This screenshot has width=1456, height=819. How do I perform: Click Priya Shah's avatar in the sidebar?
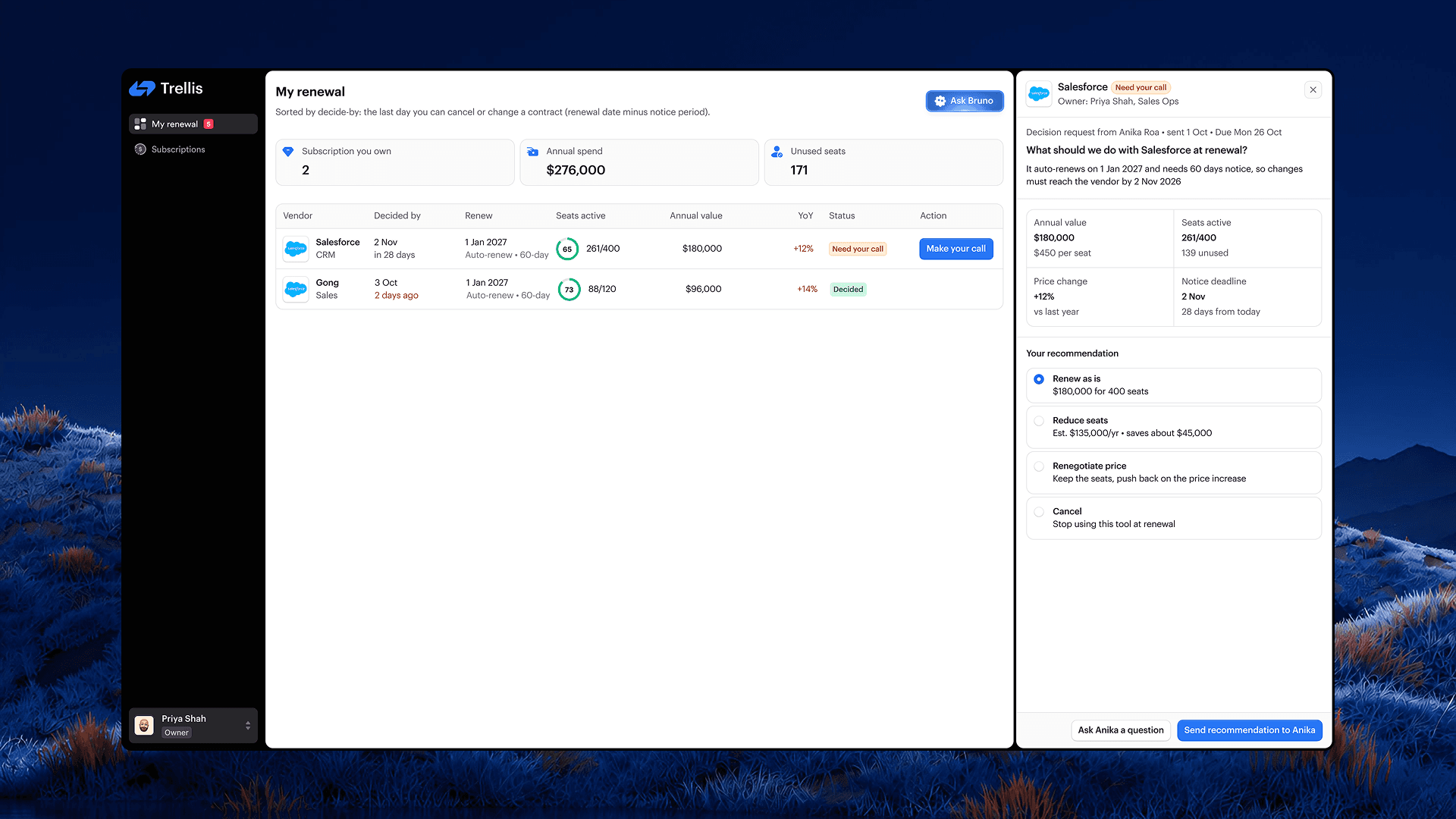(x=144, y=726)
